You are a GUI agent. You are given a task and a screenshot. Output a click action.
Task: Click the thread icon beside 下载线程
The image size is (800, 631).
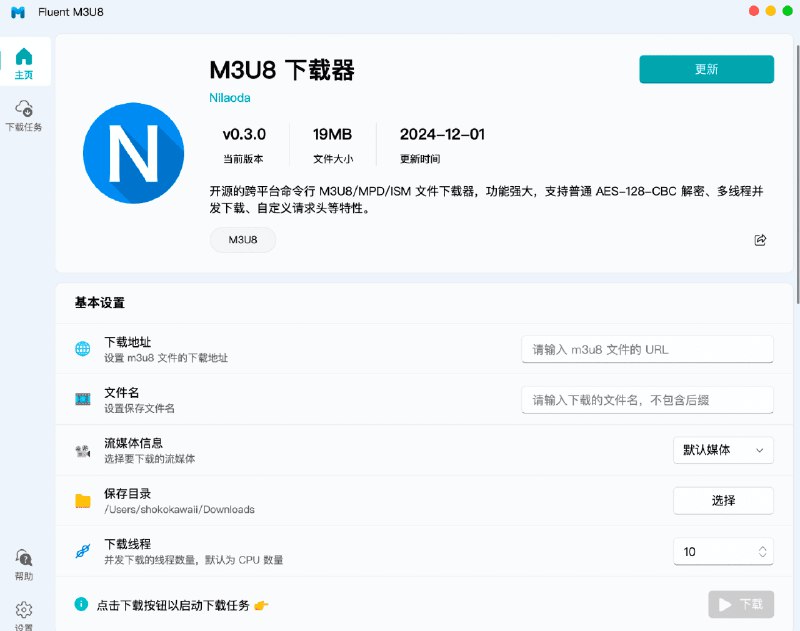pyautogui.click(x=83, y=550)
